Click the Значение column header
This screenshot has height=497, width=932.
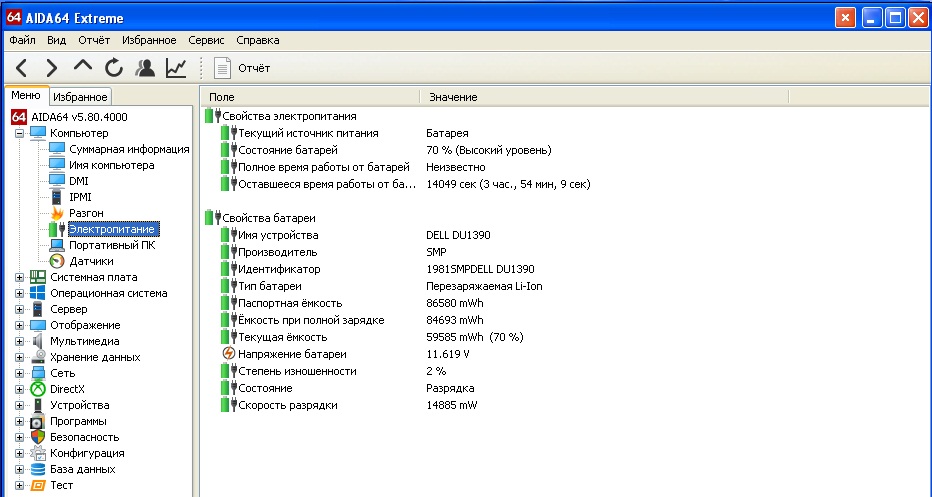tap(453, 97)
